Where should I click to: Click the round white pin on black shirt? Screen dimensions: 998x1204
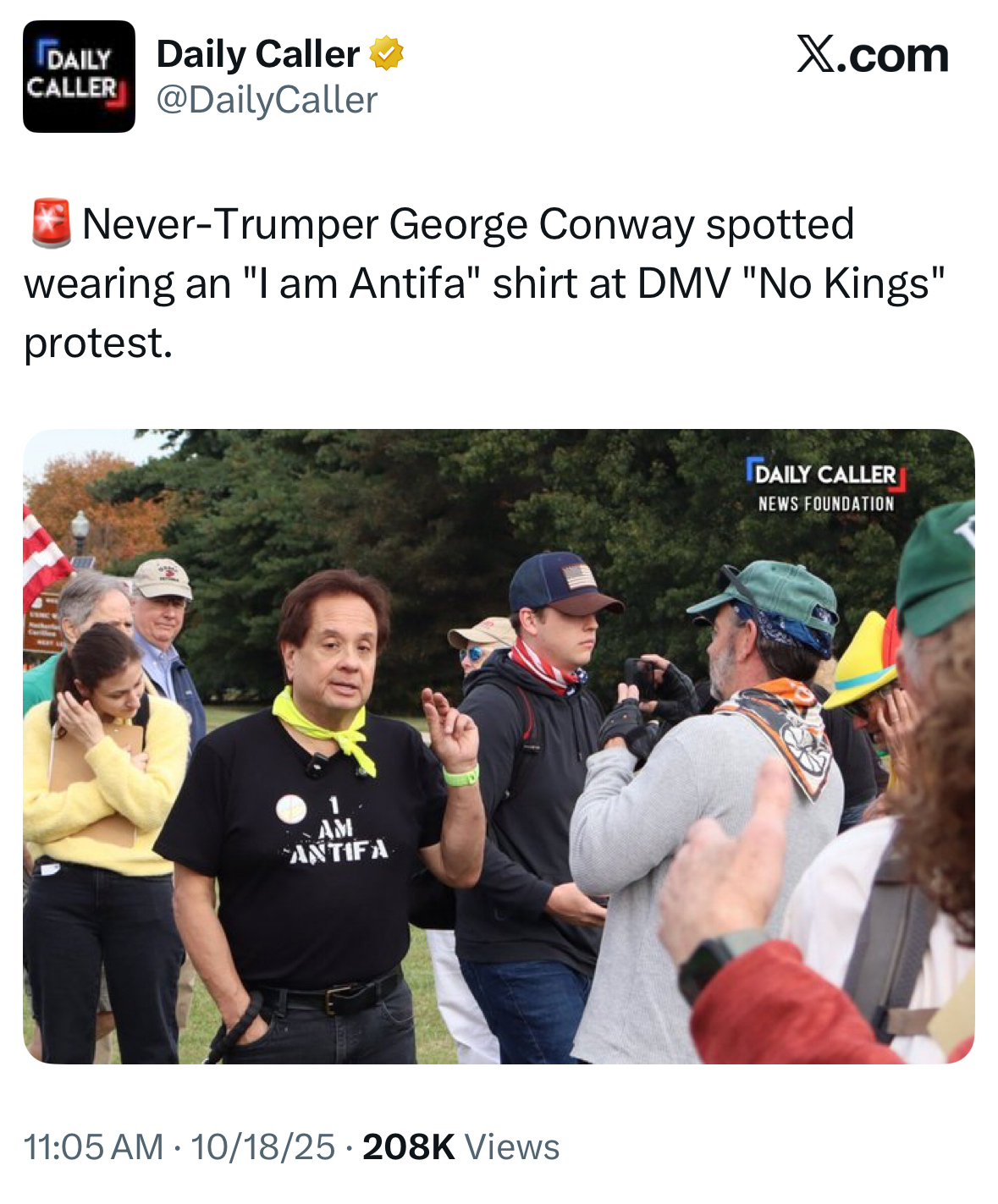pyautogui.click(x=290, y=808)
